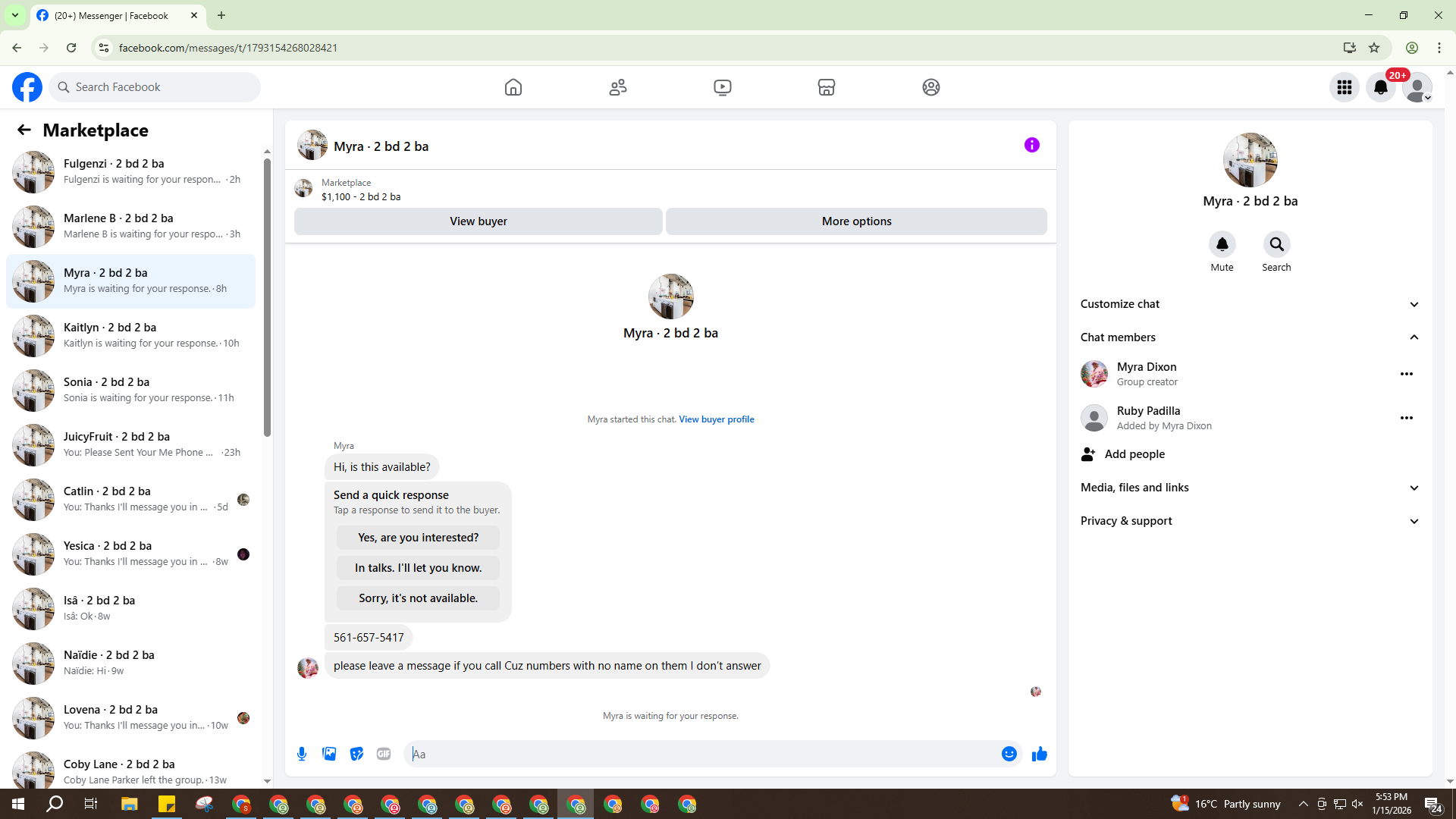Screen dimensions: 1456x819
Task: Open the emoji picker in composer
Action: 1009,754
